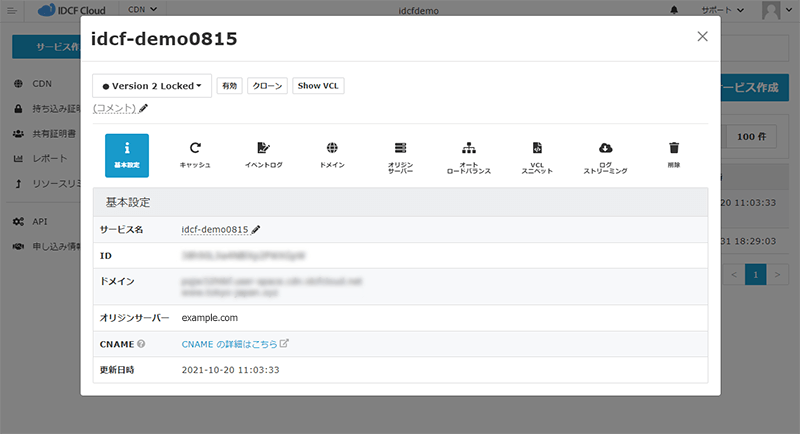This screenshot has width=800, height=434.
Task: Open the CNAME の詳細はこちら link
Action: [235, 344]
